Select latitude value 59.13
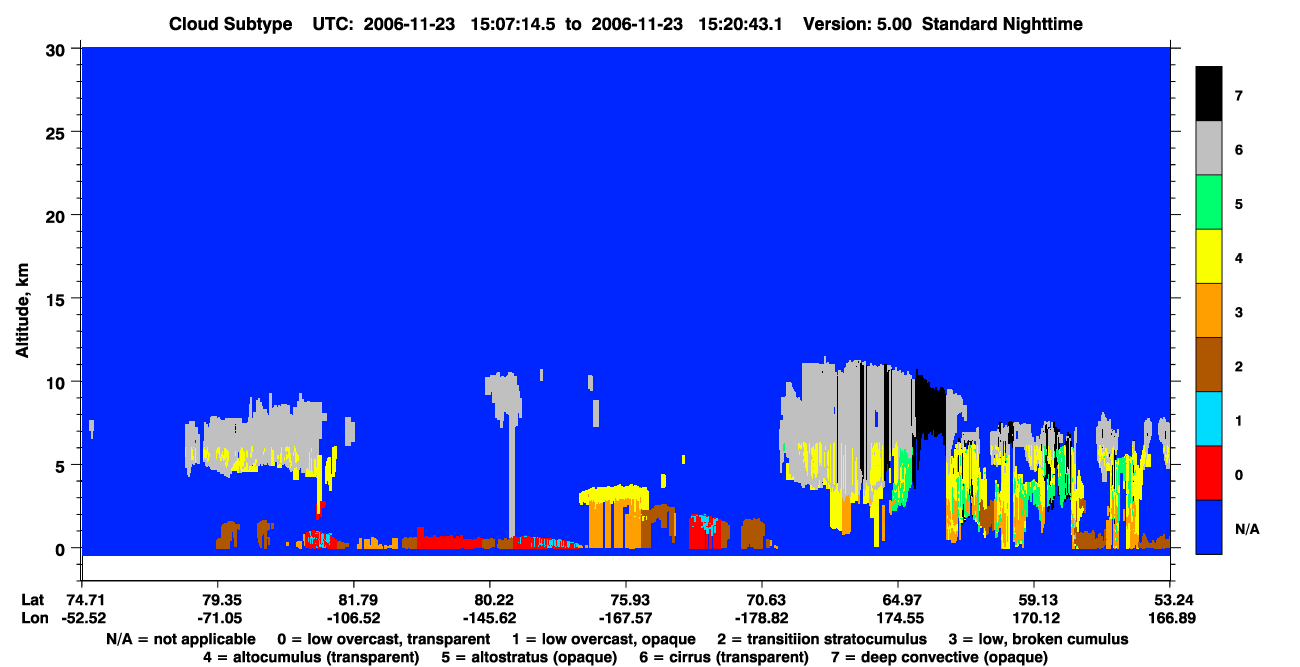 click(x=1034, y=600)
